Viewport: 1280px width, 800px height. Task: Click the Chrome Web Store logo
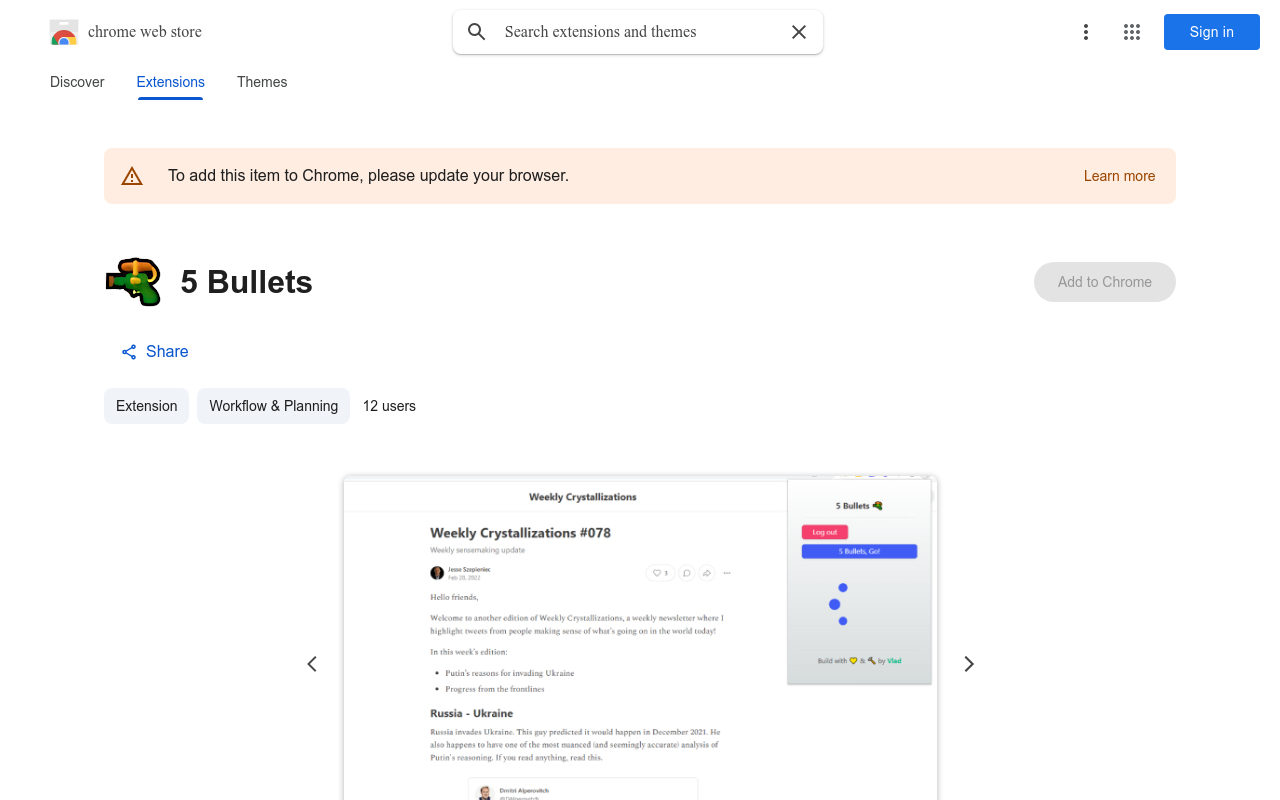pyautogui.click(x=64, y=32)
